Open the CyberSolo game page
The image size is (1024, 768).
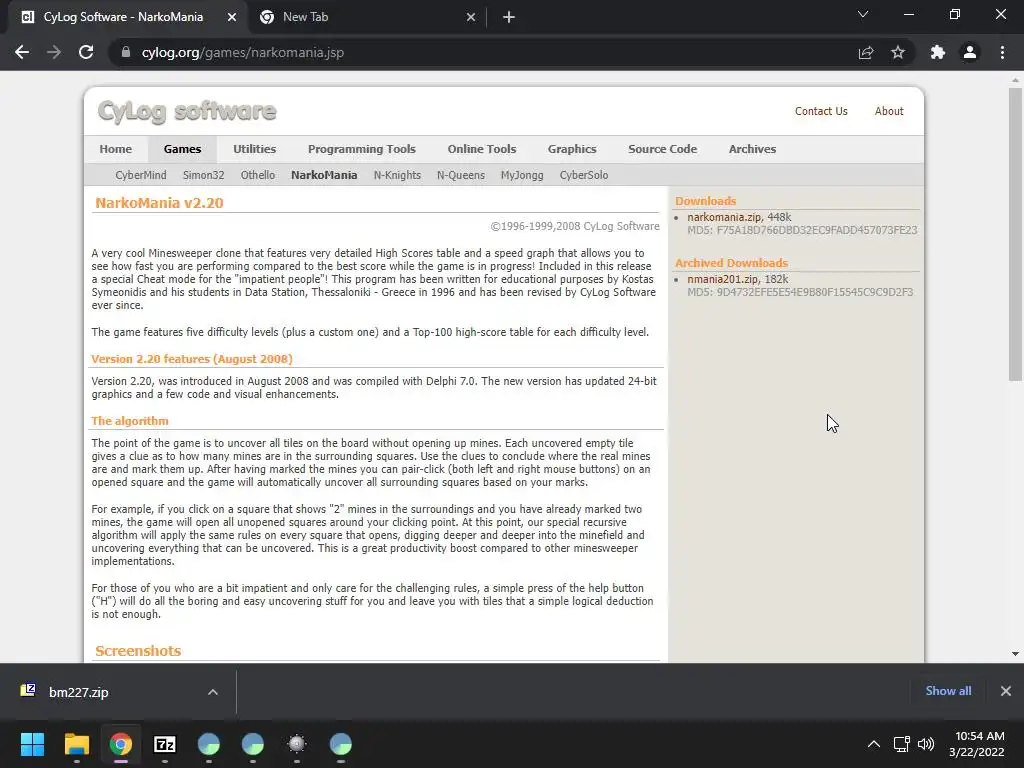click(584, 175)
